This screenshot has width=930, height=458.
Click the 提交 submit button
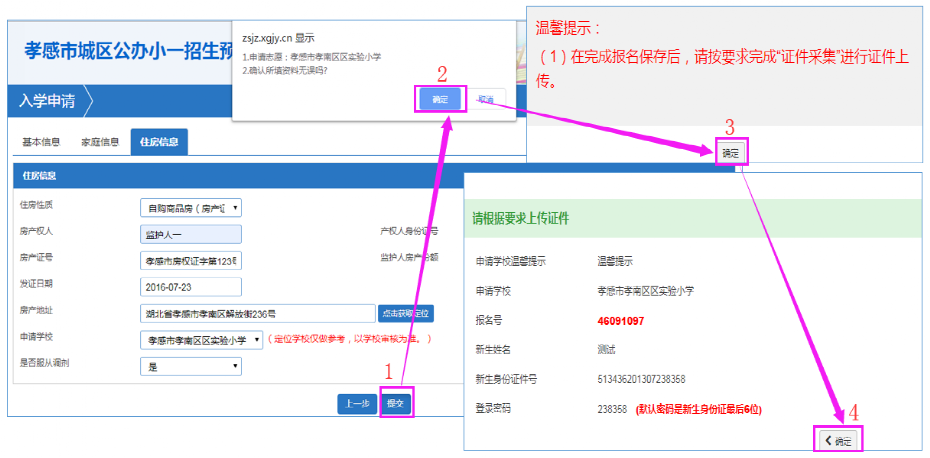(x=395, y=404)
